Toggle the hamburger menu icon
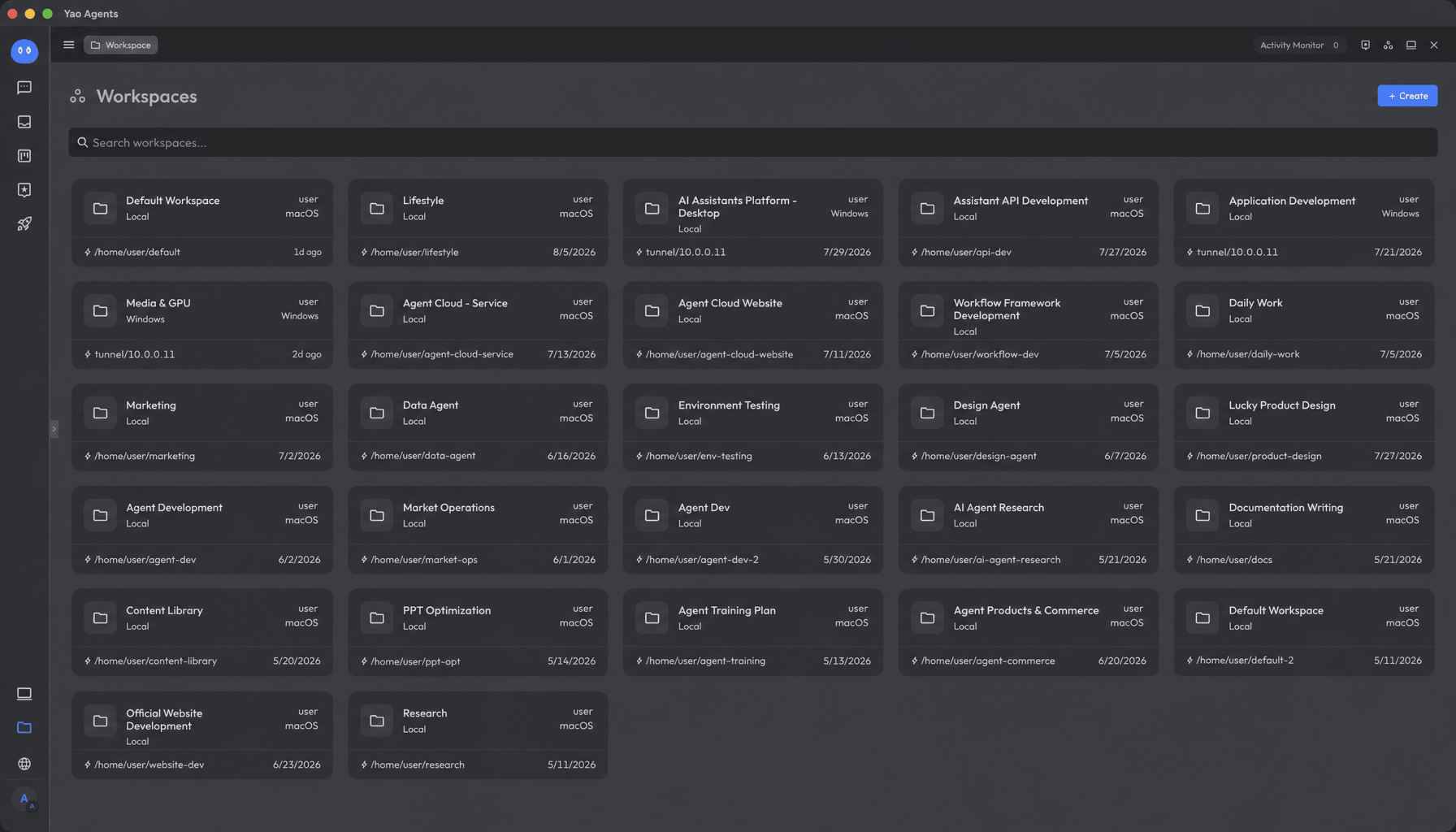Viewport: 1456px width, 832px height. (x=69, y=45)
